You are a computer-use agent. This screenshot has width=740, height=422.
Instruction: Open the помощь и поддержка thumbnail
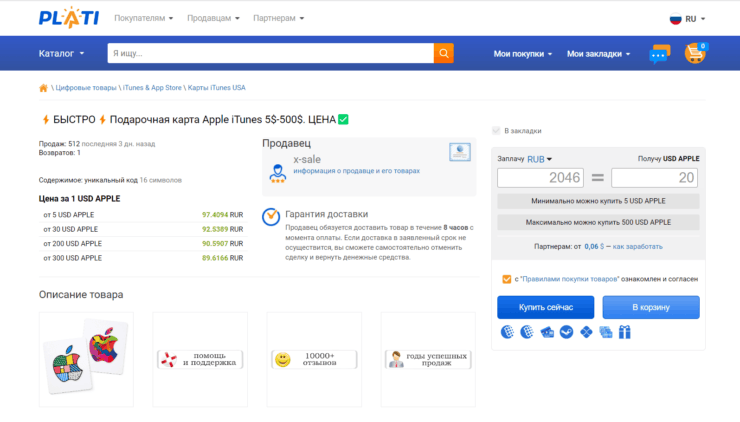pos(200,359)
